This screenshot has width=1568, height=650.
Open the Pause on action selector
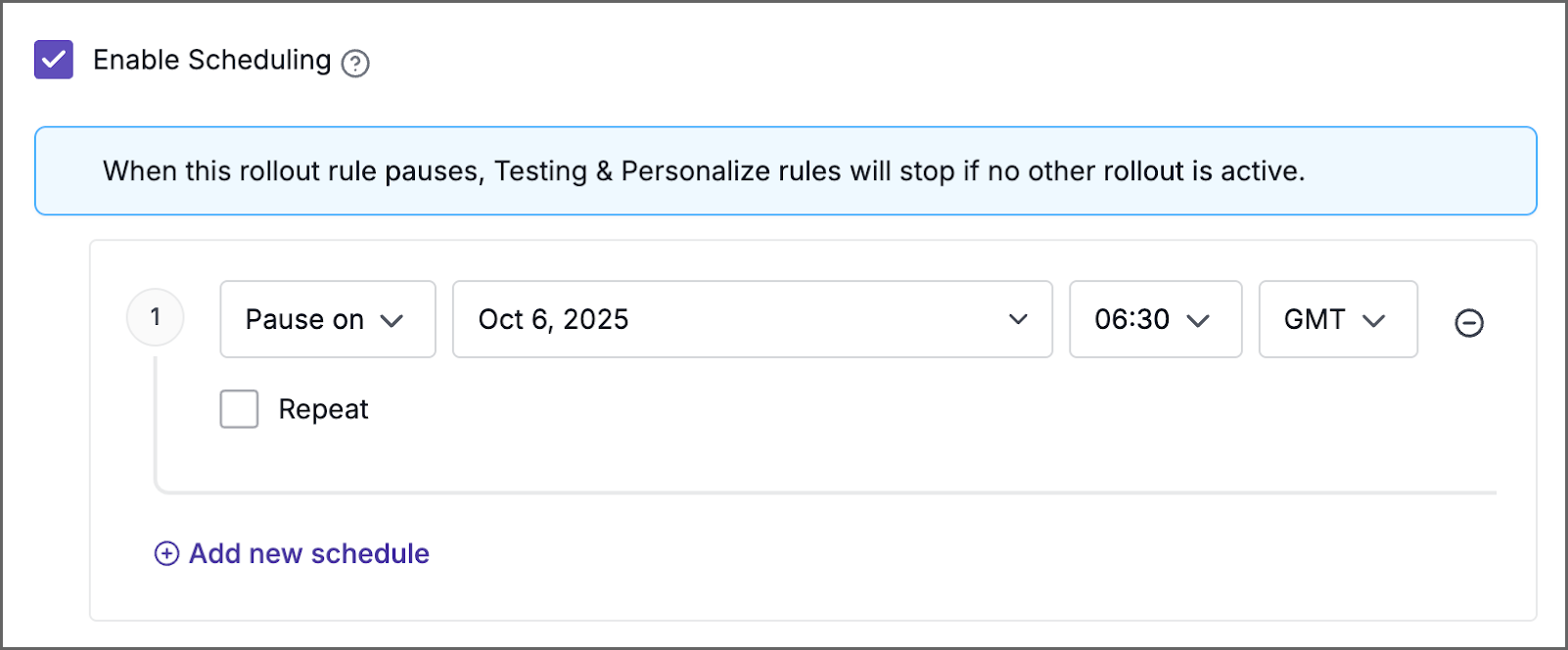tap(327, 319)
